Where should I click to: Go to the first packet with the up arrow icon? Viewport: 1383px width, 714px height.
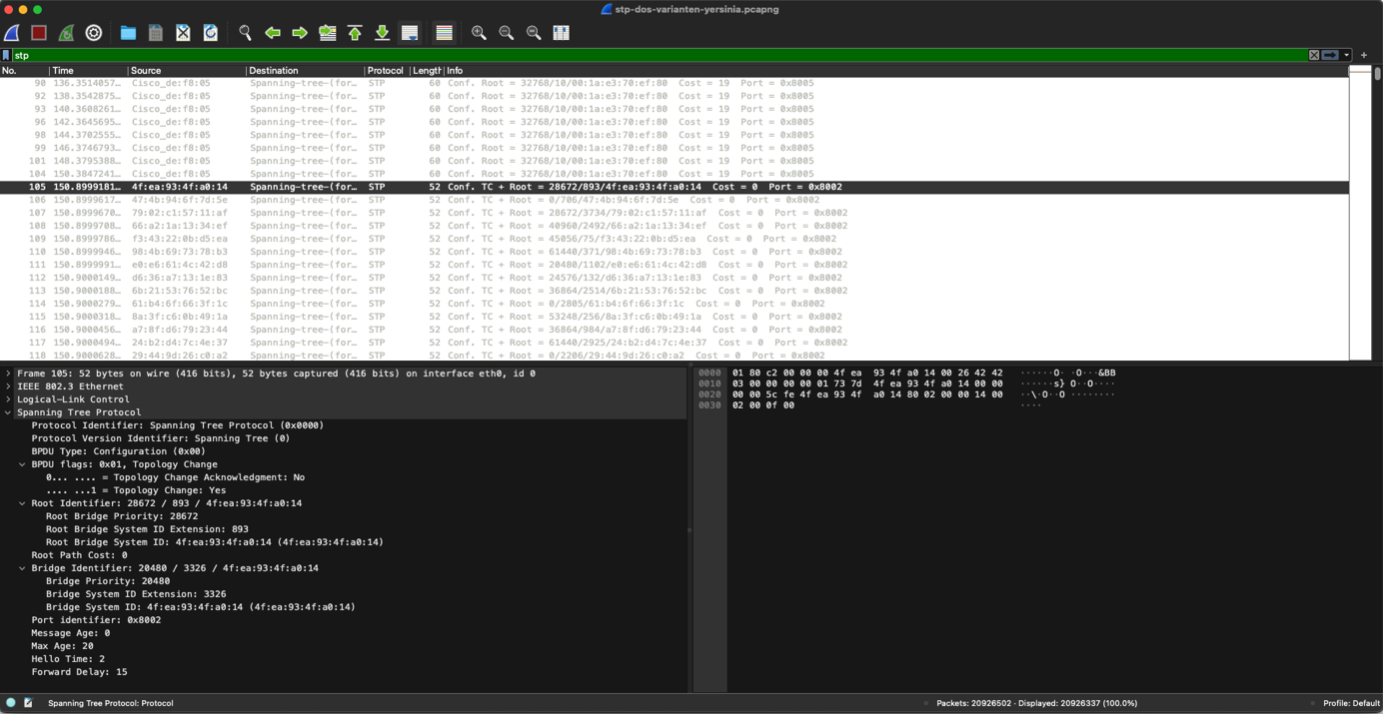[x=355, y=32]
